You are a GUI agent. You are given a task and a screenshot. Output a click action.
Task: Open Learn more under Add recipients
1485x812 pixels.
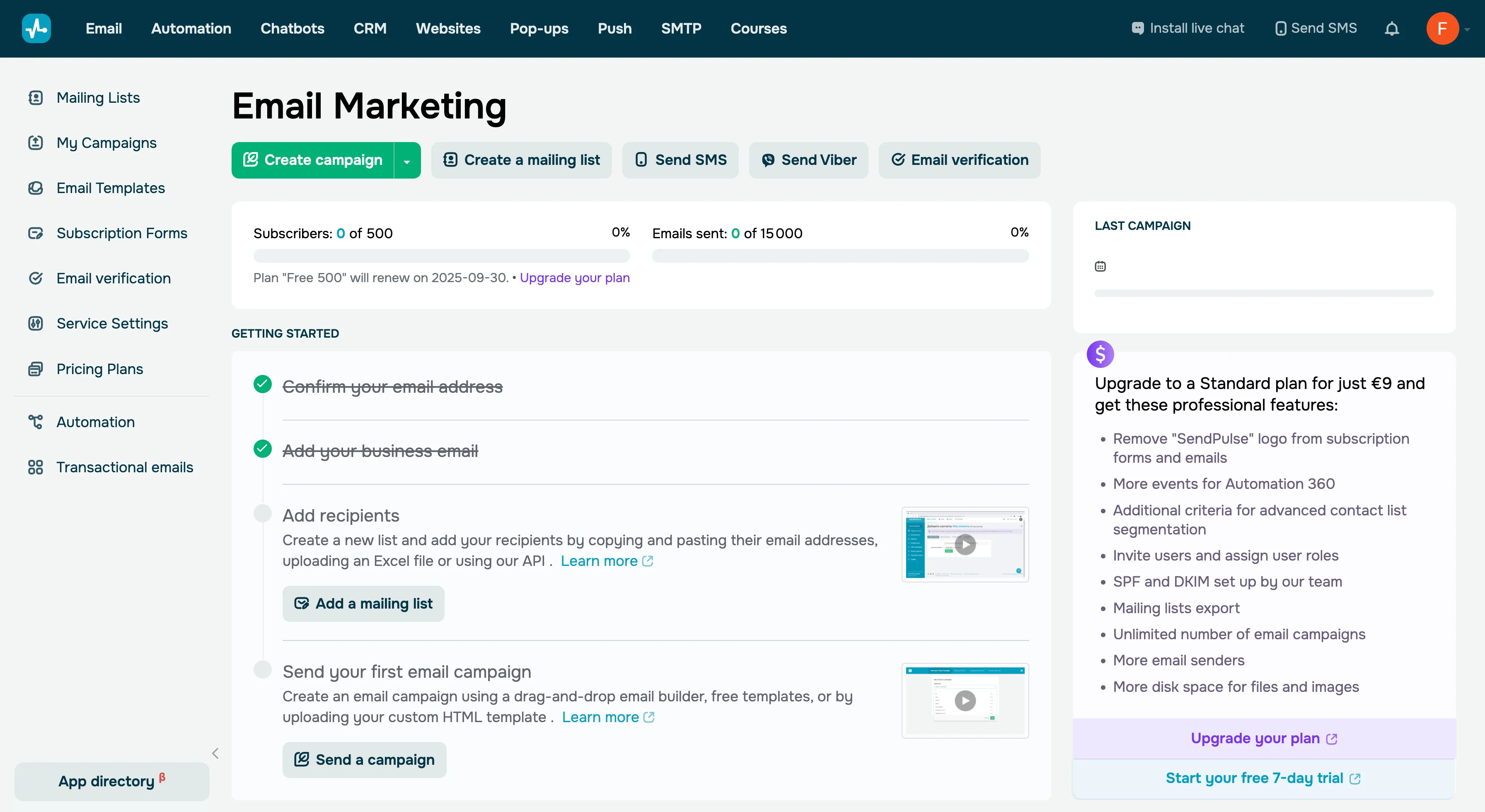tap(607, 561)
